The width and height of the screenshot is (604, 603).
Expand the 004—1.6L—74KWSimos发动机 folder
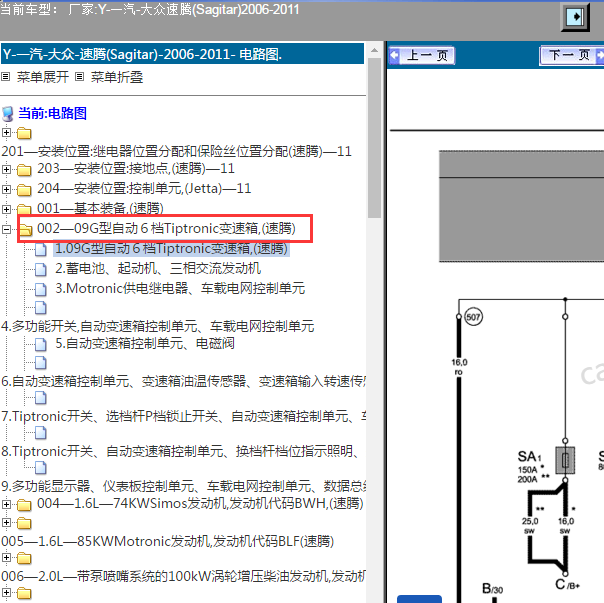tap(6, 504)
